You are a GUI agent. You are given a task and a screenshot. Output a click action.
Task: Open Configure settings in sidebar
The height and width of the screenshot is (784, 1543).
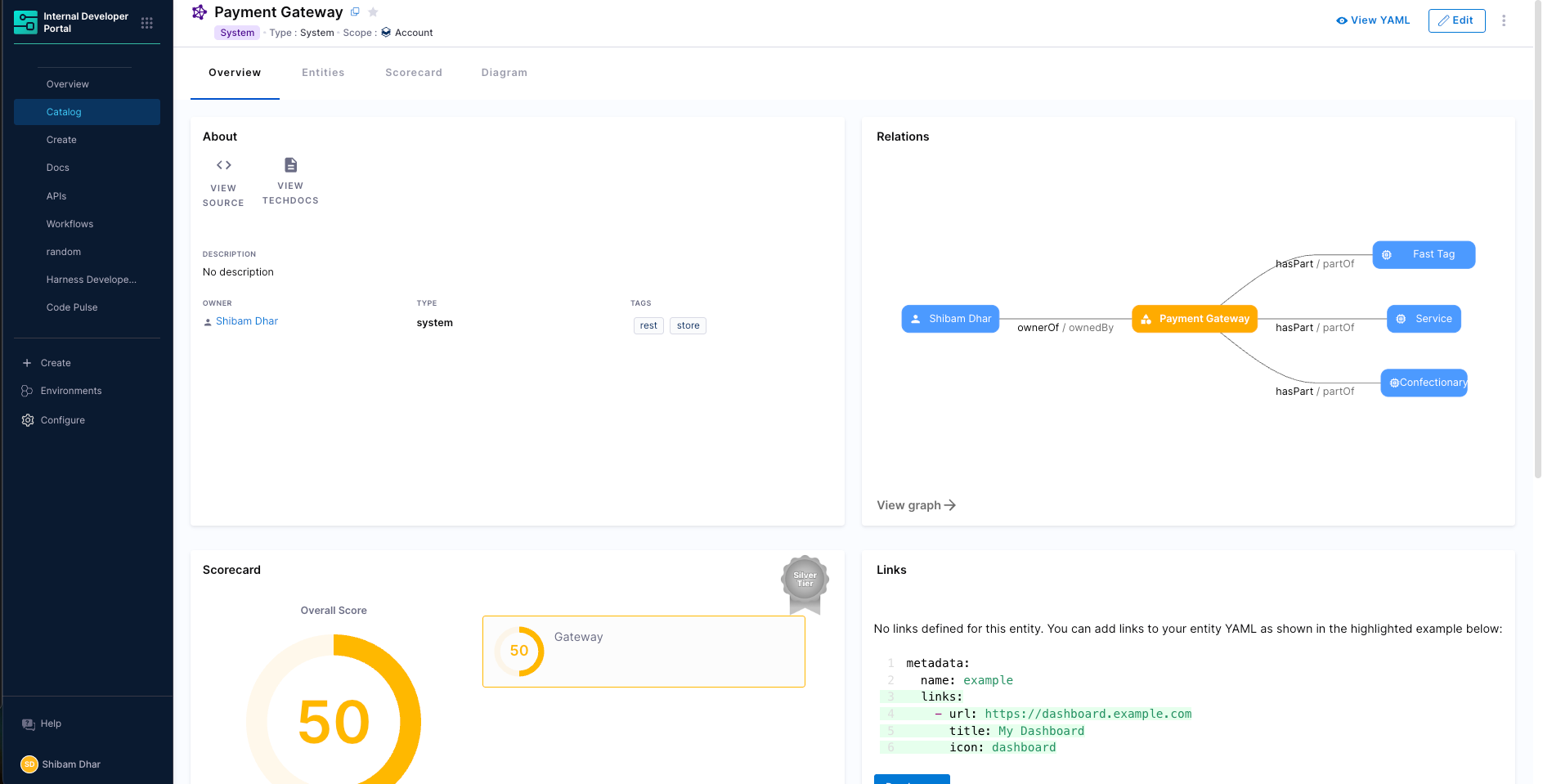pyautogui.click(x=62, y=420)
